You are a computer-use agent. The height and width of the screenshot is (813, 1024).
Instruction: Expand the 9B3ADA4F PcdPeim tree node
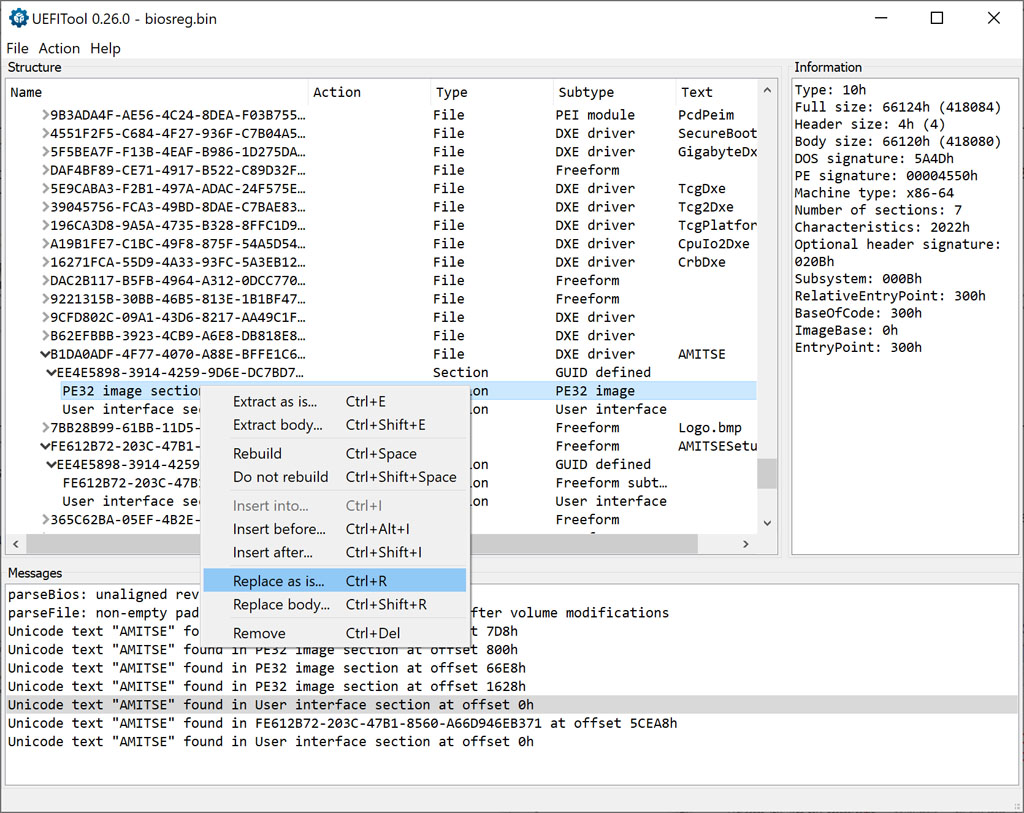pos(45,115)
